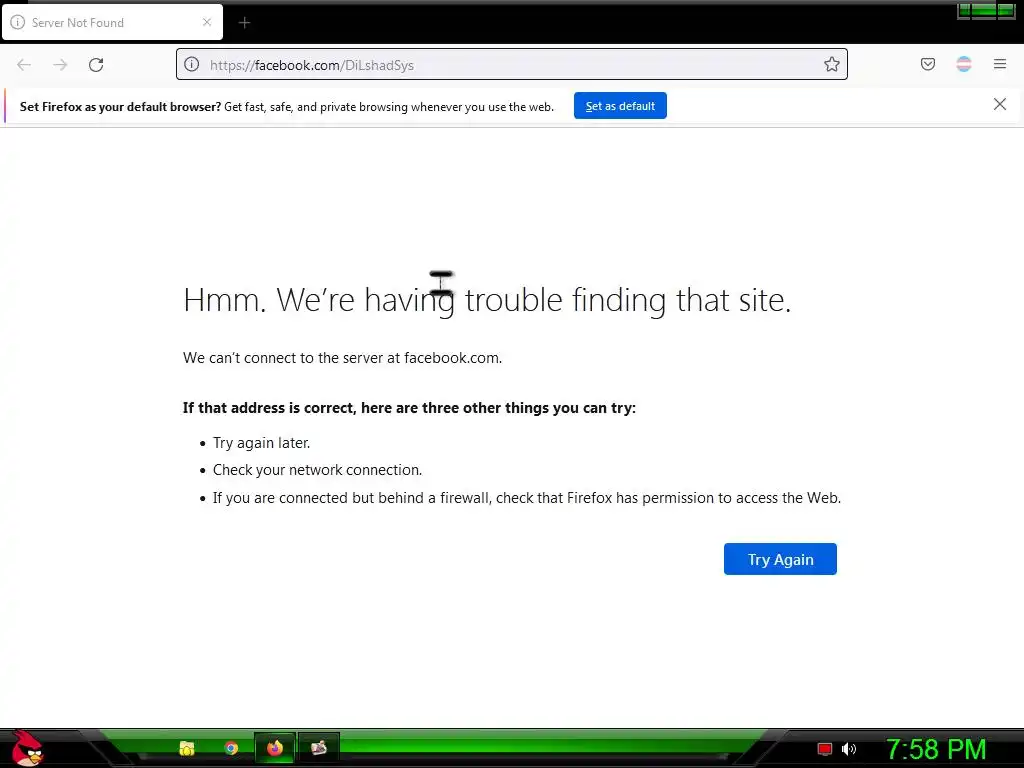Click the red system tray icon
This screenshot has width=1024, height=768.
tap(825, 749)
